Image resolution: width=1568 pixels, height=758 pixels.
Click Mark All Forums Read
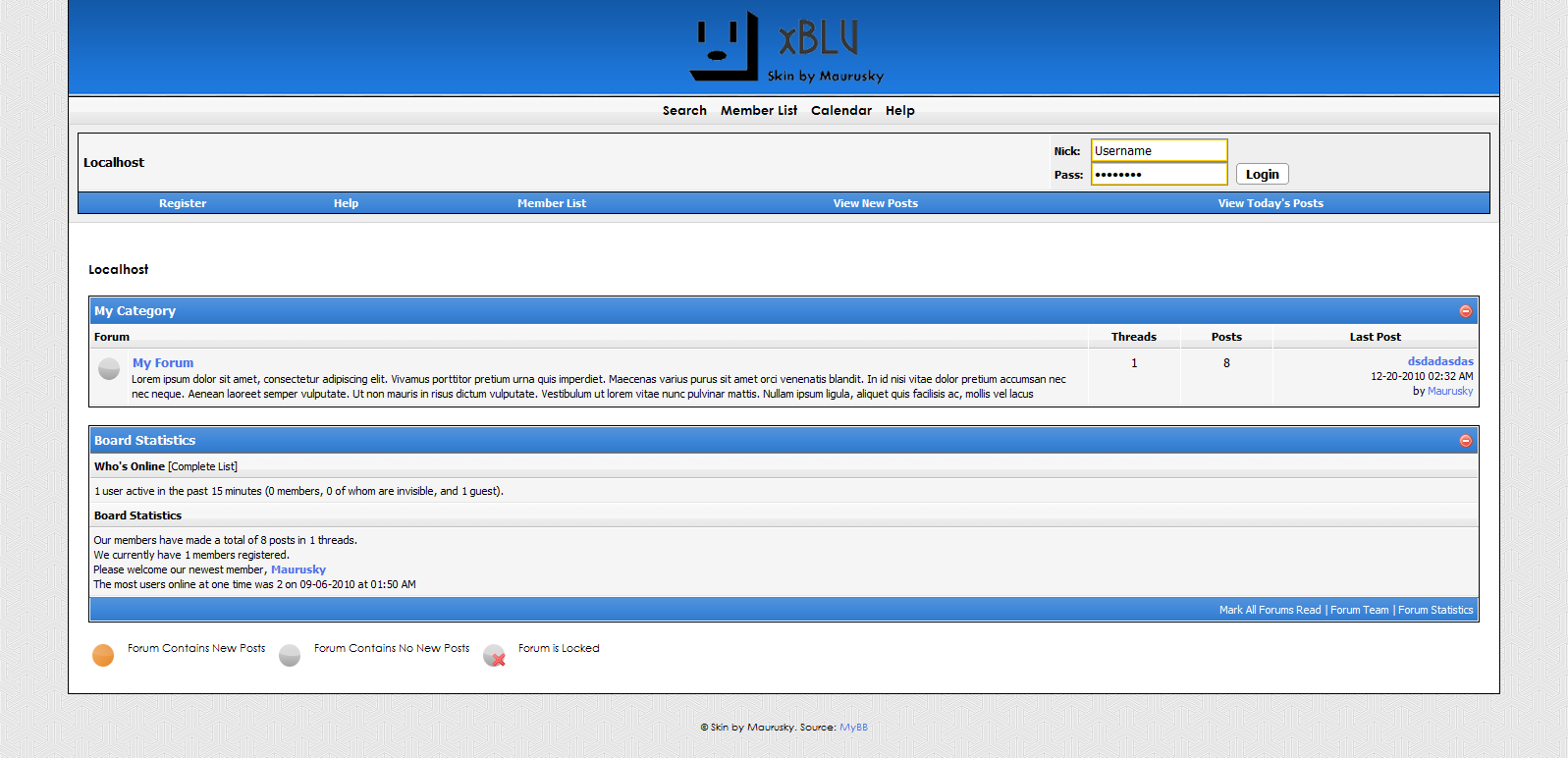(x=1270, y=610)
